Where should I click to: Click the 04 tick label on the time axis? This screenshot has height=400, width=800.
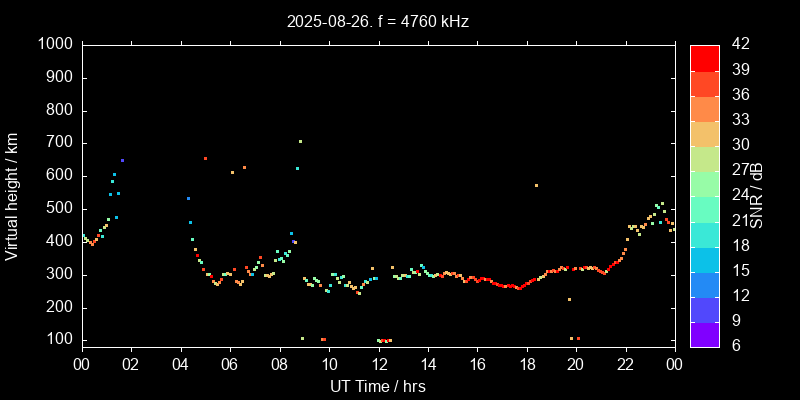pos(180,363)
